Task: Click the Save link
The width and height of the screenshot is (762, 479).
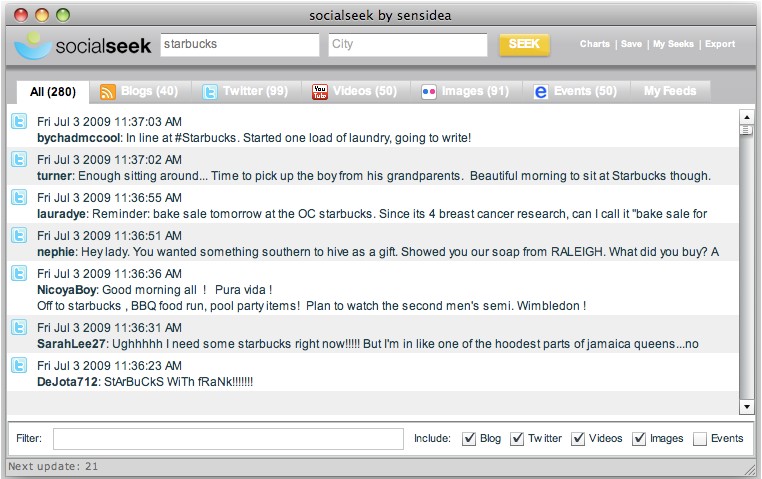Action: pyautogui.click(x=631, y=44)
